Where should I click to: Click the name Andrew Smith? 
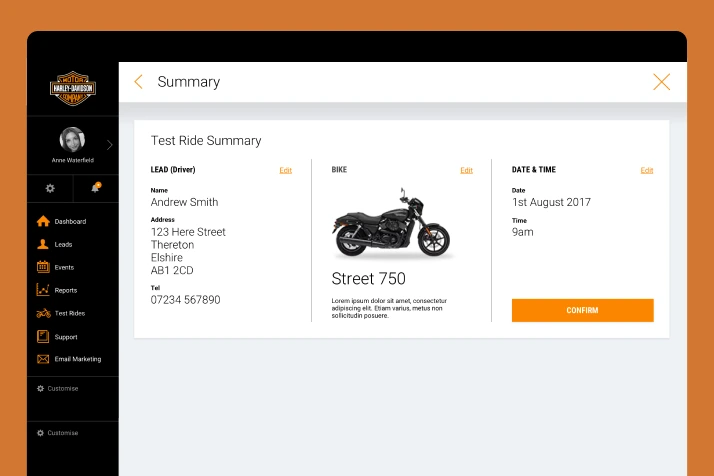pyautogui.click(x=184, y=202)
